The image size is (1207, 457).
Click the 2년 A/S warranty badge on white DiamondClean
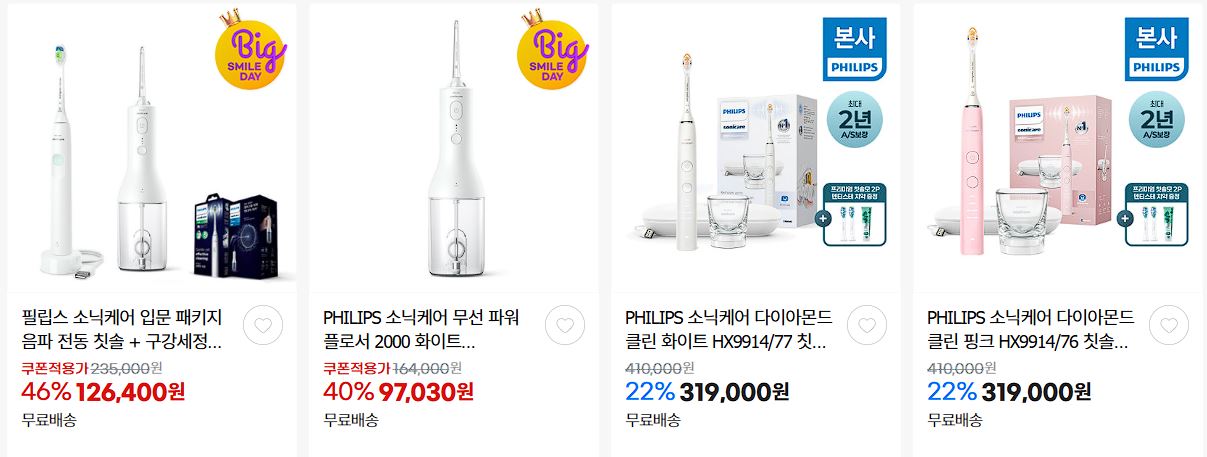(x=855, y=120)
